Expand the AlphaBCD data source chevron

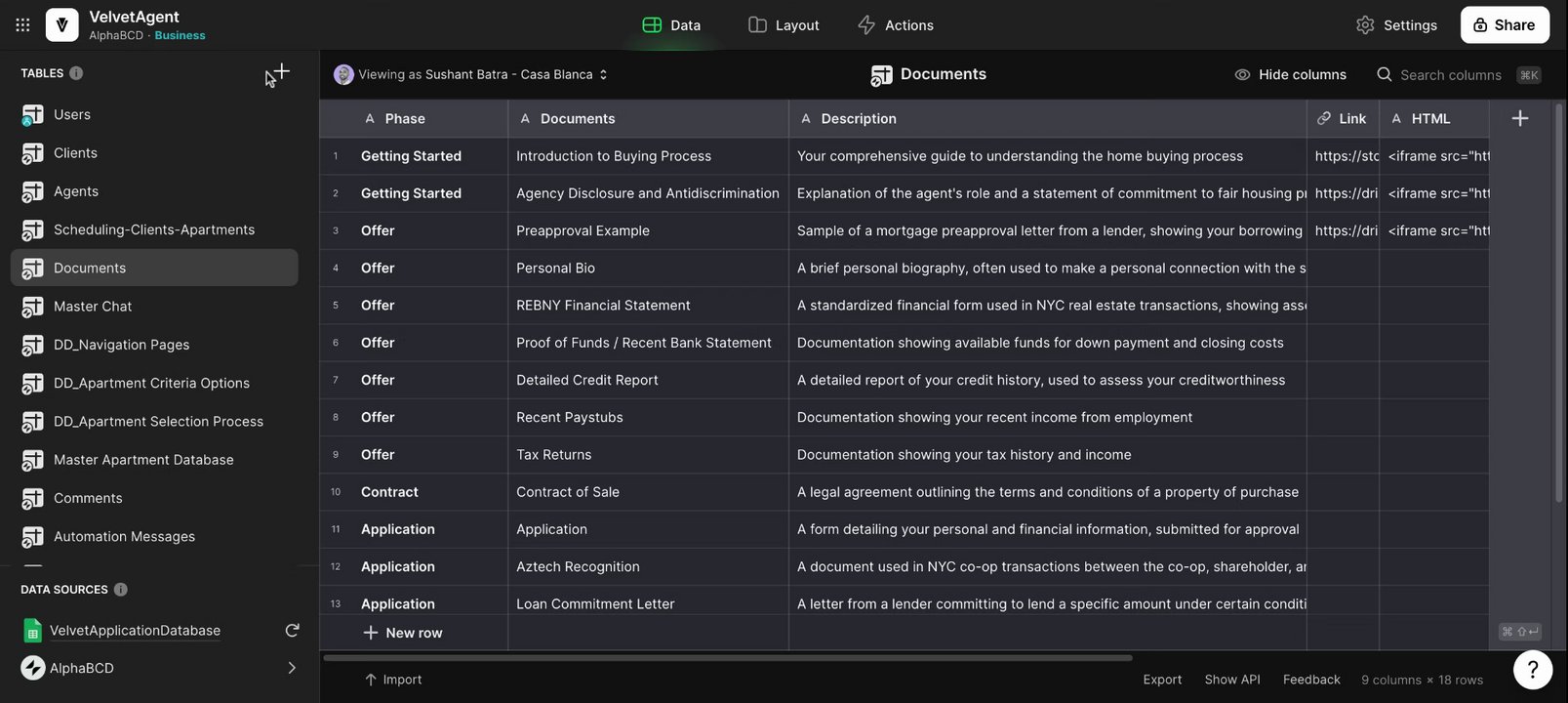291,668
